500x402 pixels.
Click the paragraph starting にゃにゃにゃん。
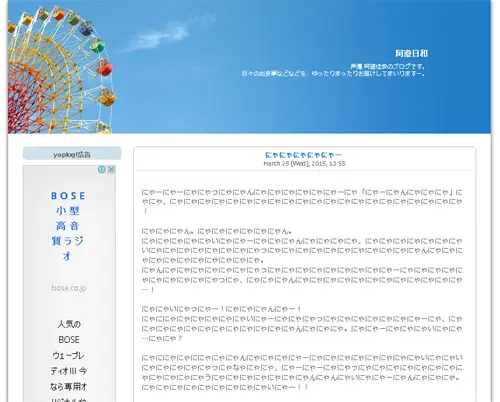point(302,260)
